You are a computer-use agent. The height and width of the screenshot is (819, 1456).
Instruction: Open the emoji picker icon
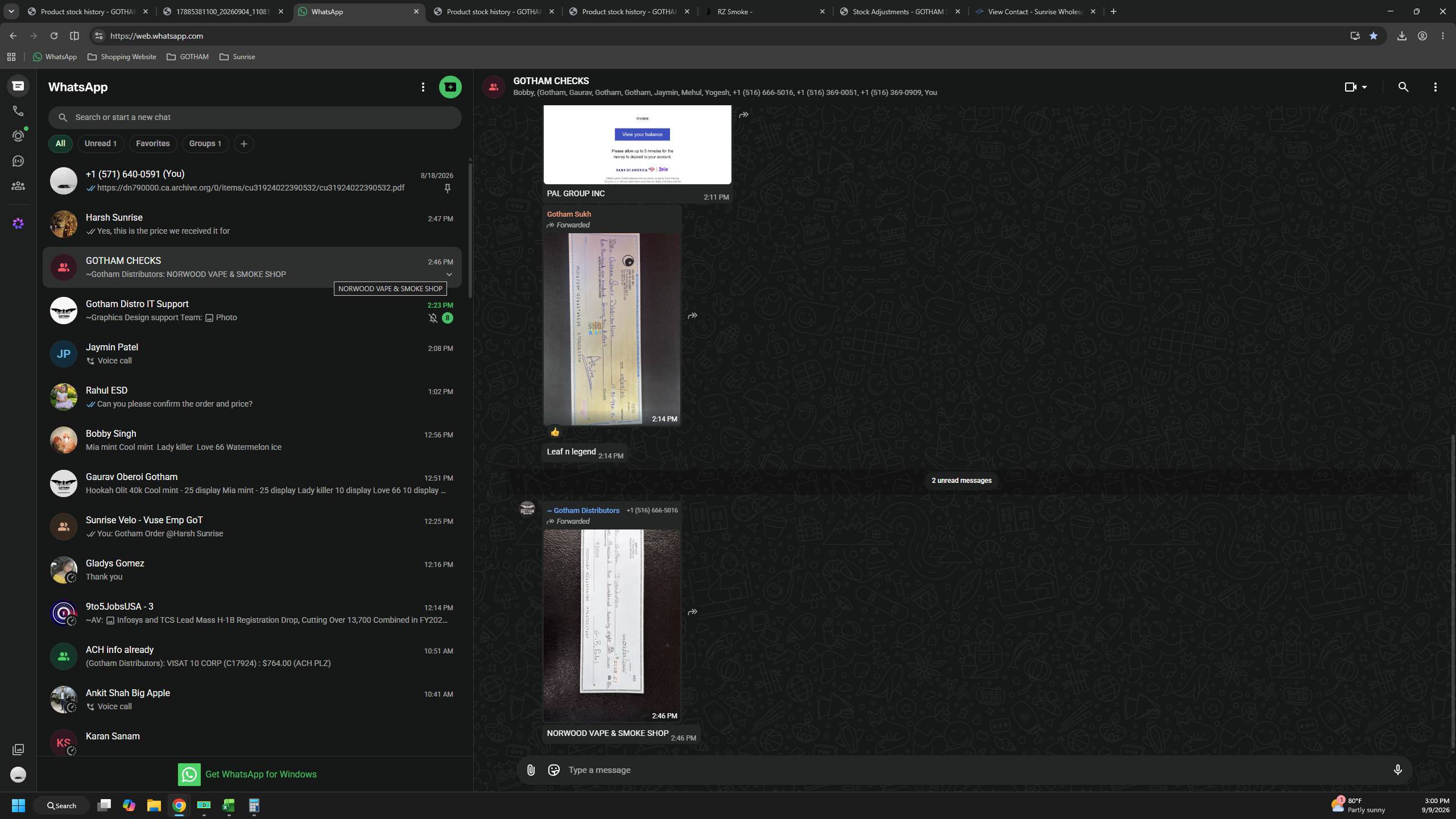click(553, 770)
